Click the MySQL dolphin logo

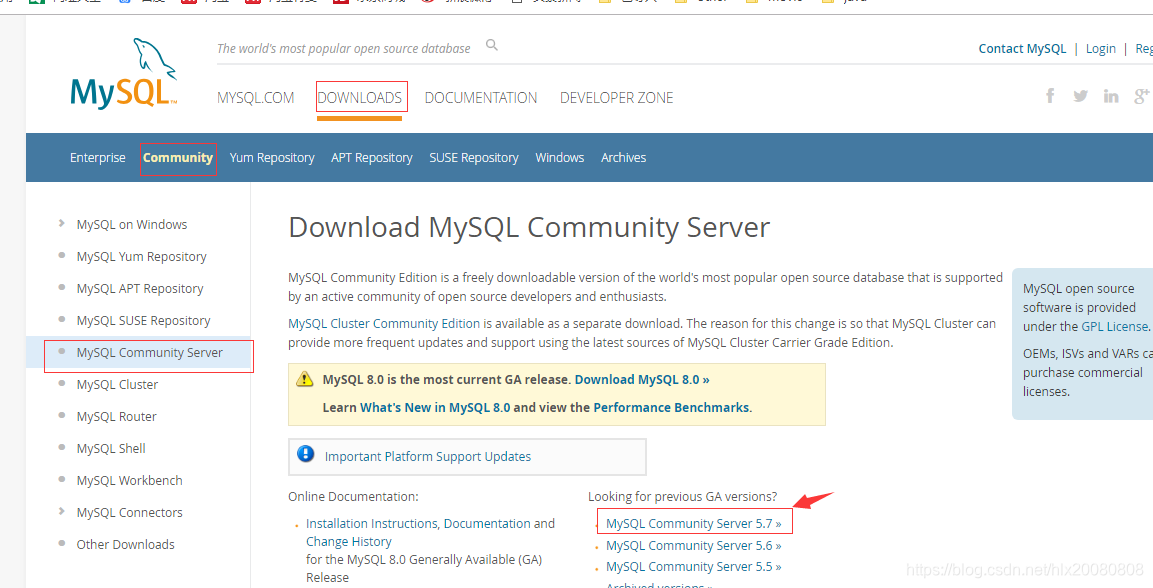pos(124,74)
